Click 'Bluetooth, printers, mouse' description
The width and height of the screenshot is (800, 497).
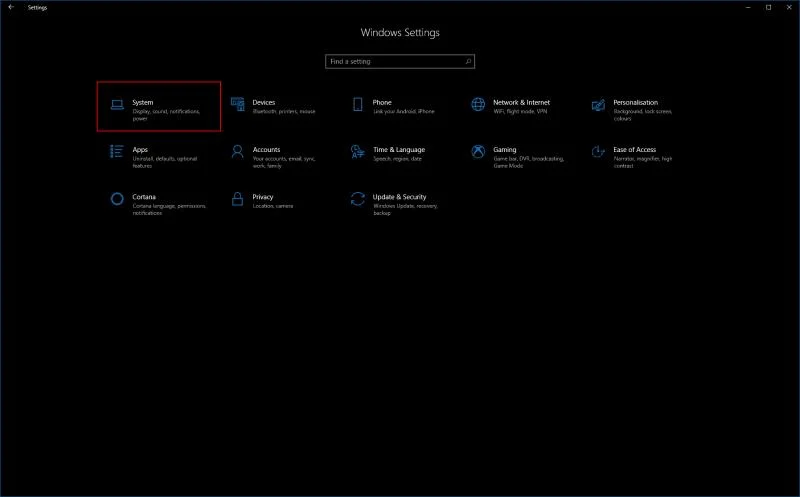(284, 112)
